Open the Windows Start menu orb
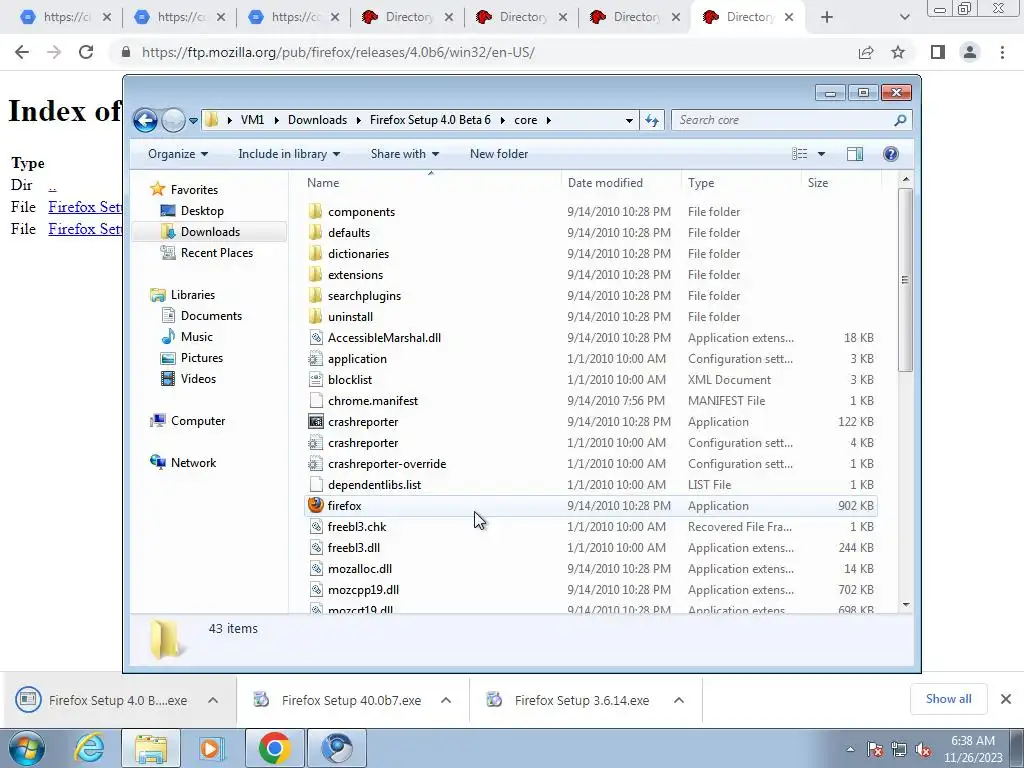 click(27, 748)
